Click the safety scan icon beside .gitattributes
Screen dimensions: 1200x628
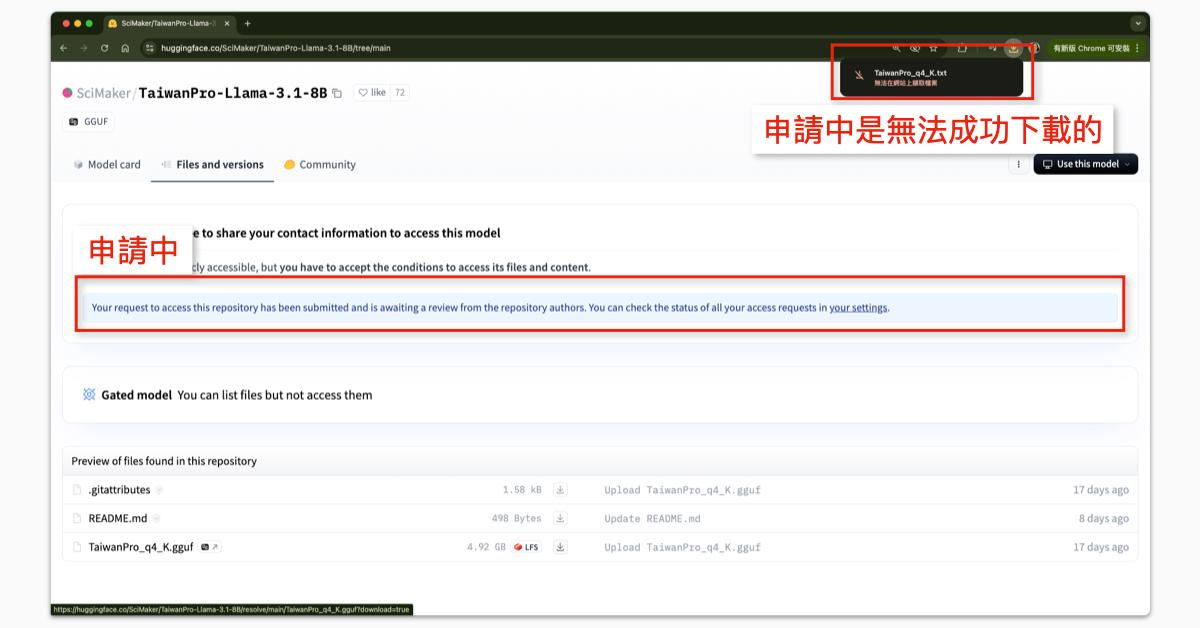(160, 490)
